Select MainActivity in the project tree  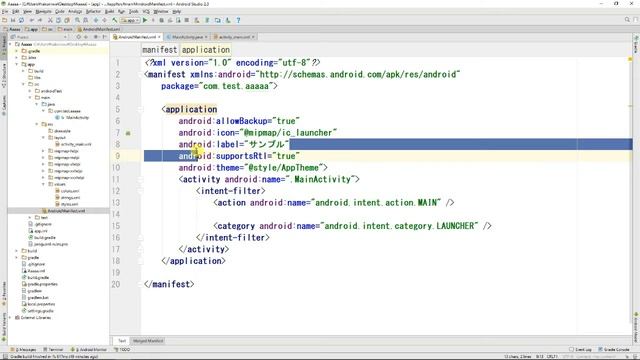(73, 118)
